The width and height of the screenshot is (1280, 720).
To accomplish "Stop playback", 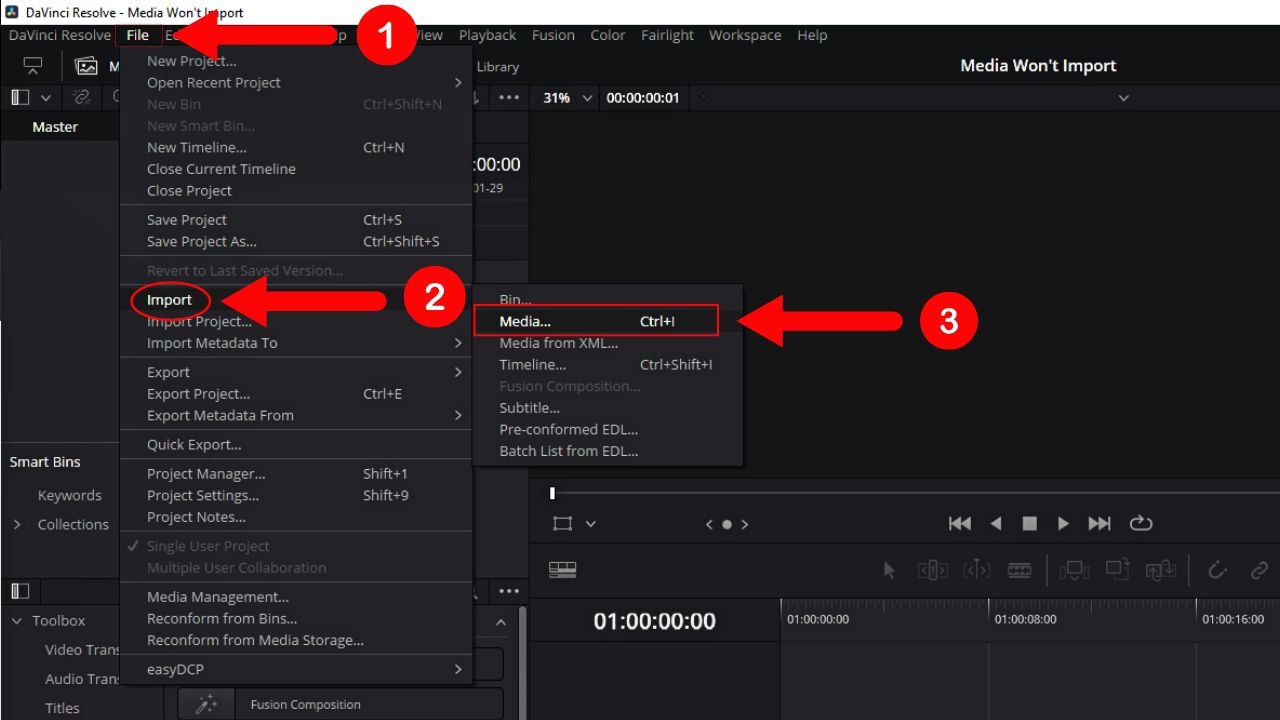I will coord(1029,523).
